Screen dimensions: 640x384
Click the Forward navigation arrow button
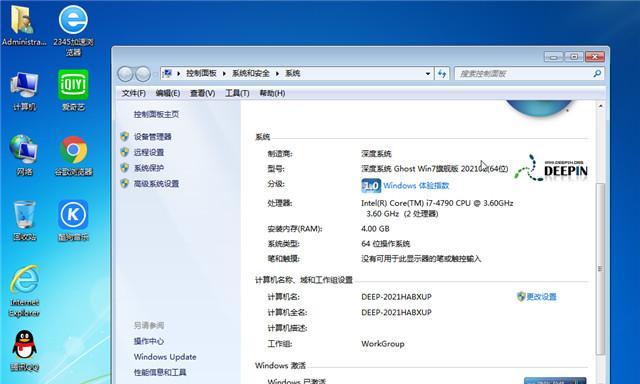[143, 74]
